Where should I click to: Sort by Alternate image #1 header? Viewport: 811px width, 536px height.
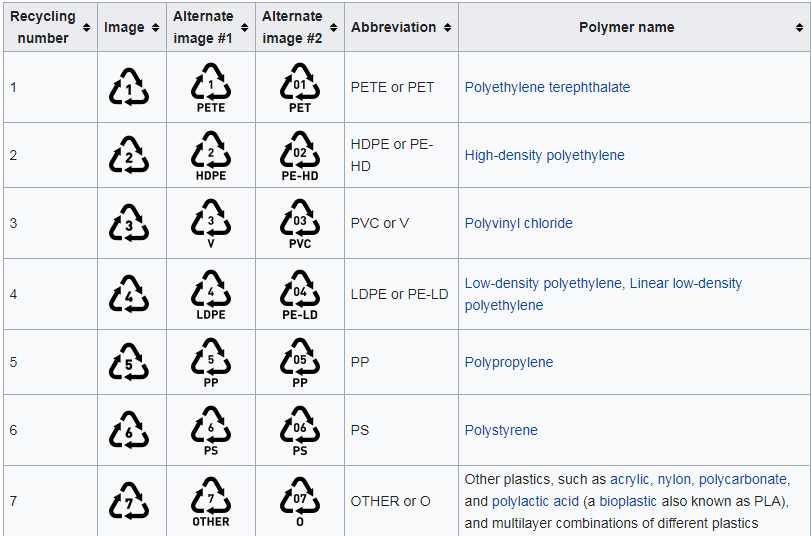click(x=211, y=27)
